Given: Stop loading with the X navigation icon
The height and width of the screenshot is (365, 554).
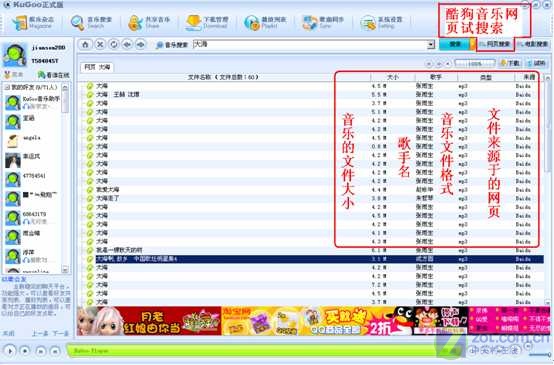Looking at the screenshot, I should coord(100,45).
